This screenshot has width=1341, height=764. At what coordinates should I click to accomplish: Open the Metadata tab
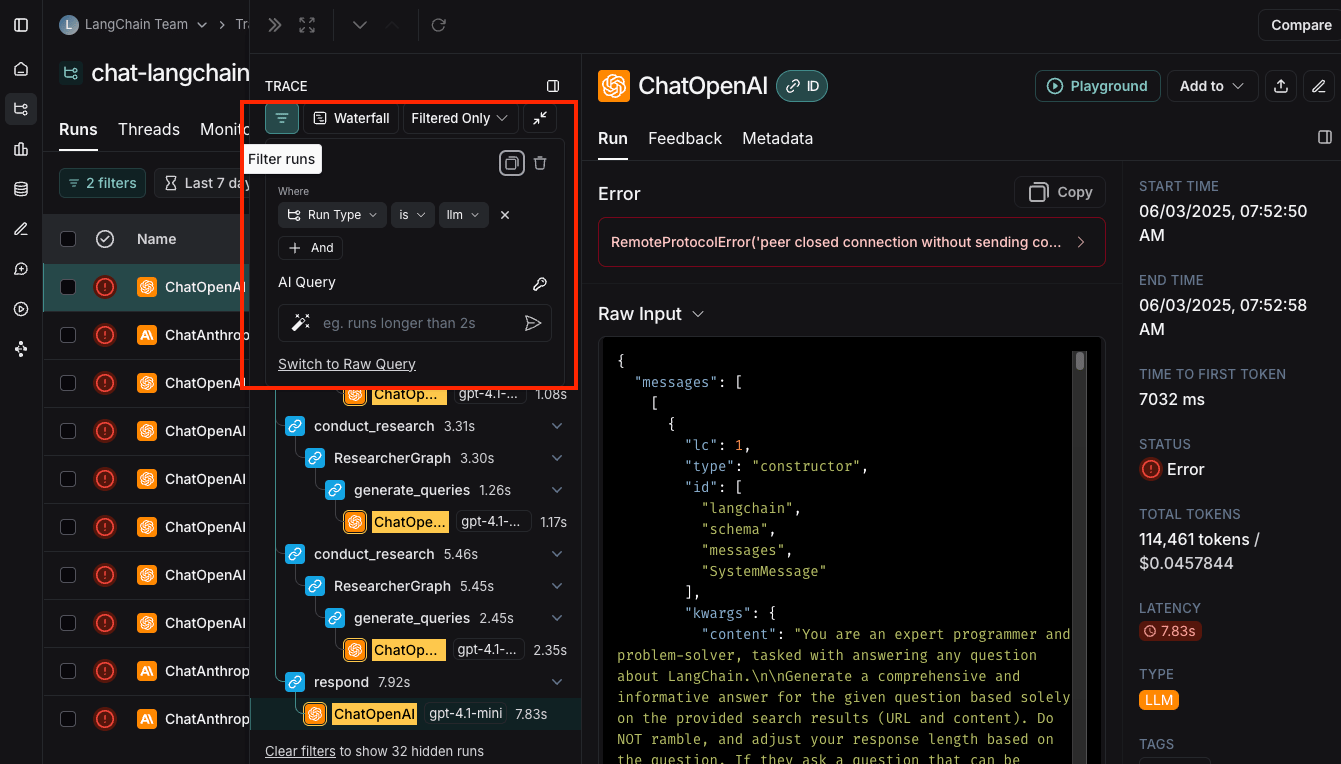[x=777, y=138]
